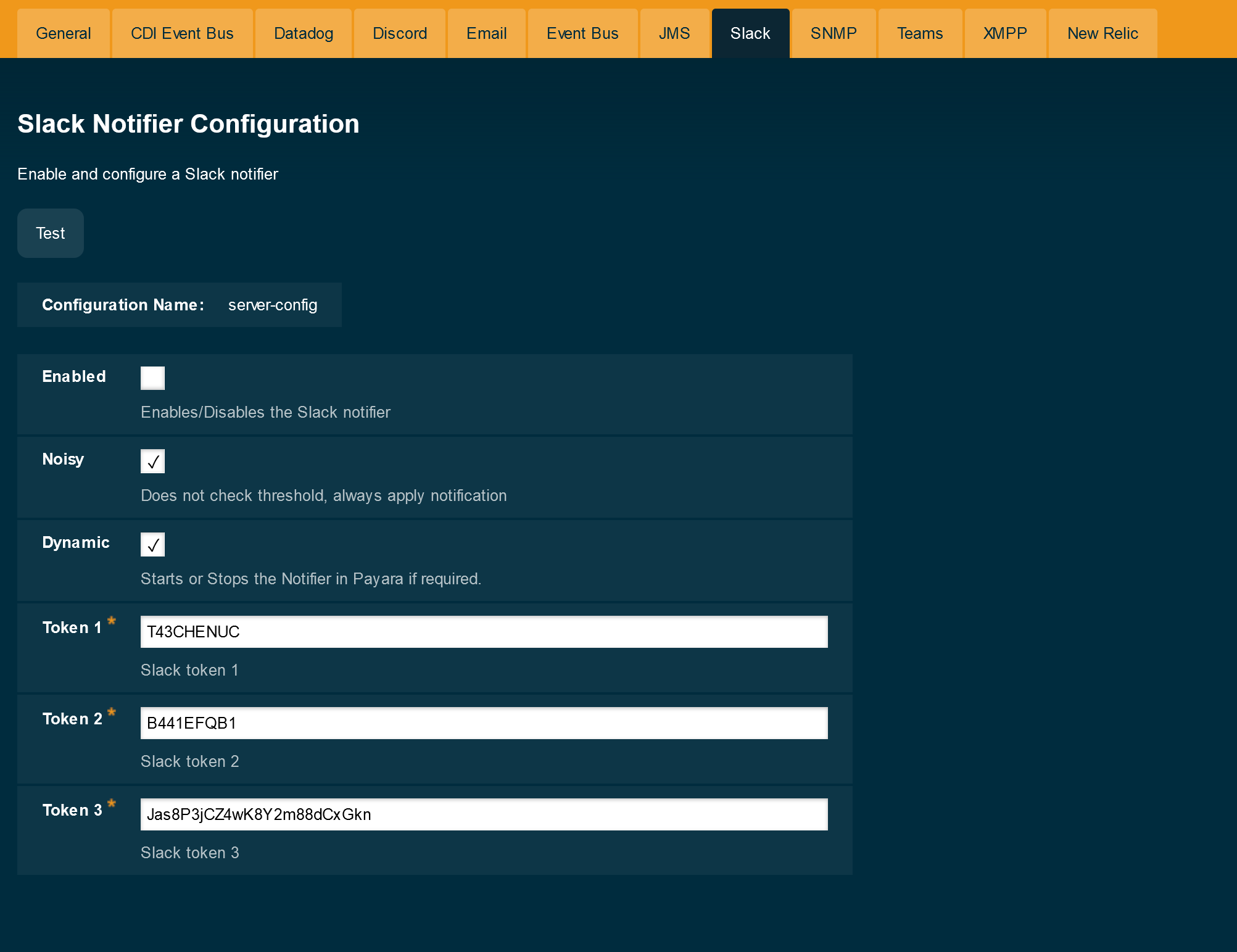Clear the Token 1 input field
The width and height of the screenshot is (1237, 952).
484,632
